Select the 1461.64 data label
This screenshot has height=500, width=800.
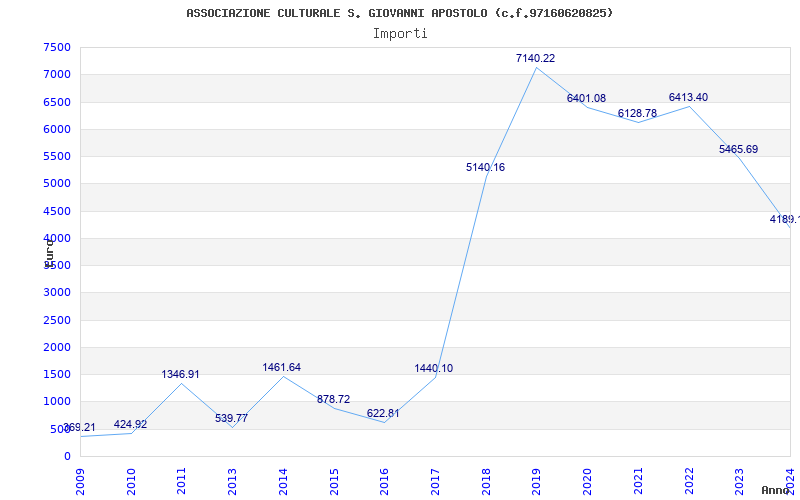pyautogui.click(x=282, y=367)
